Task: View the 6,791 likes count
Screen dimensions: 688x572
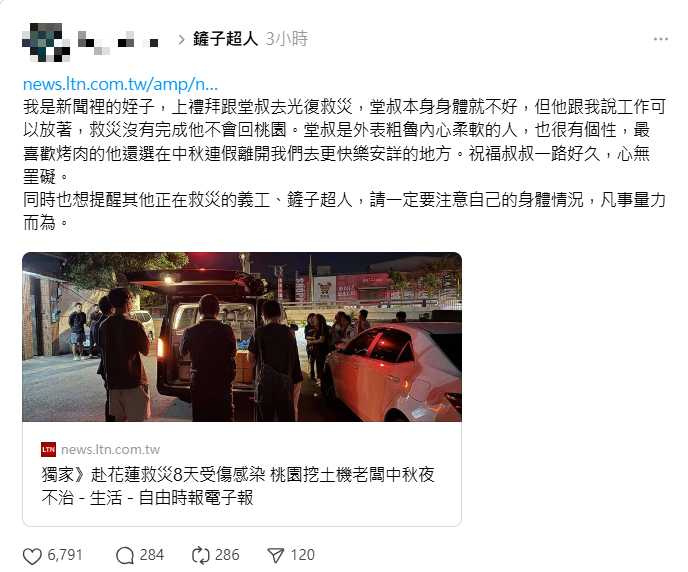Action: tap(65, 555)
